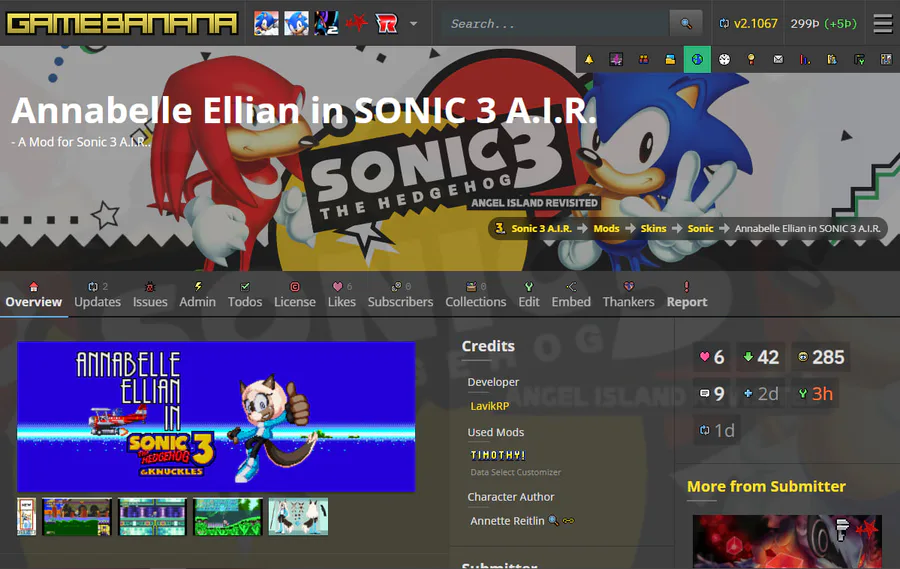900x569 pixels.
Task: Open the Collections tab
Action: pos(476,295)
